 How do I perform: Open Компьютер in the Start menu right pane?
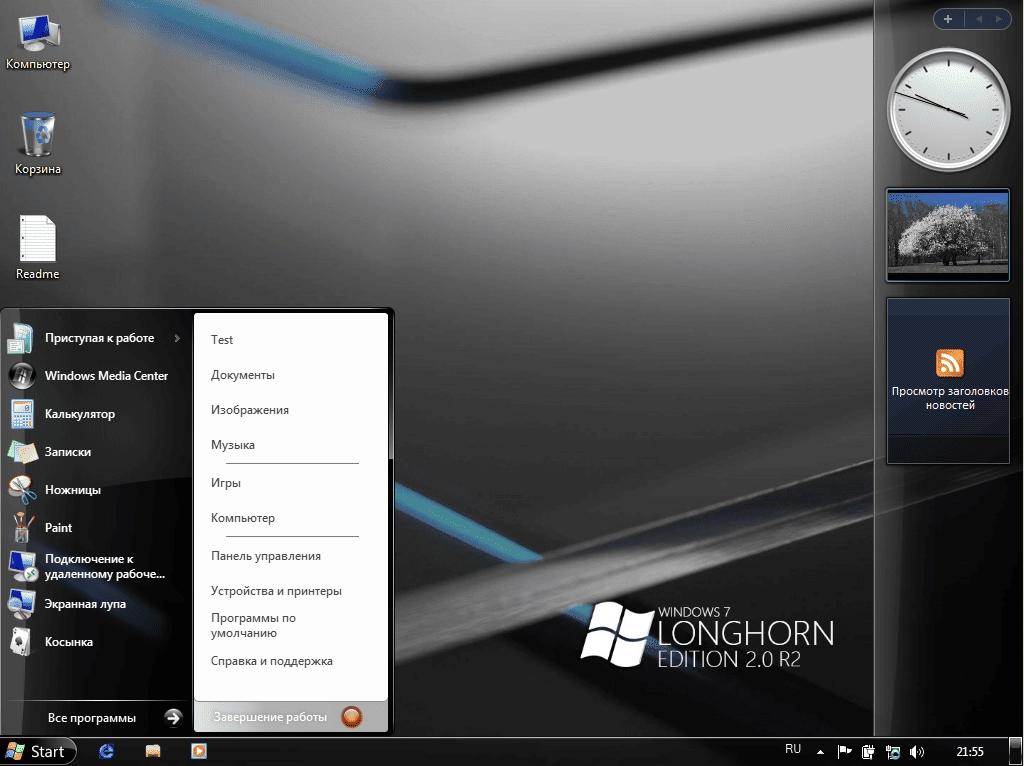242,518
